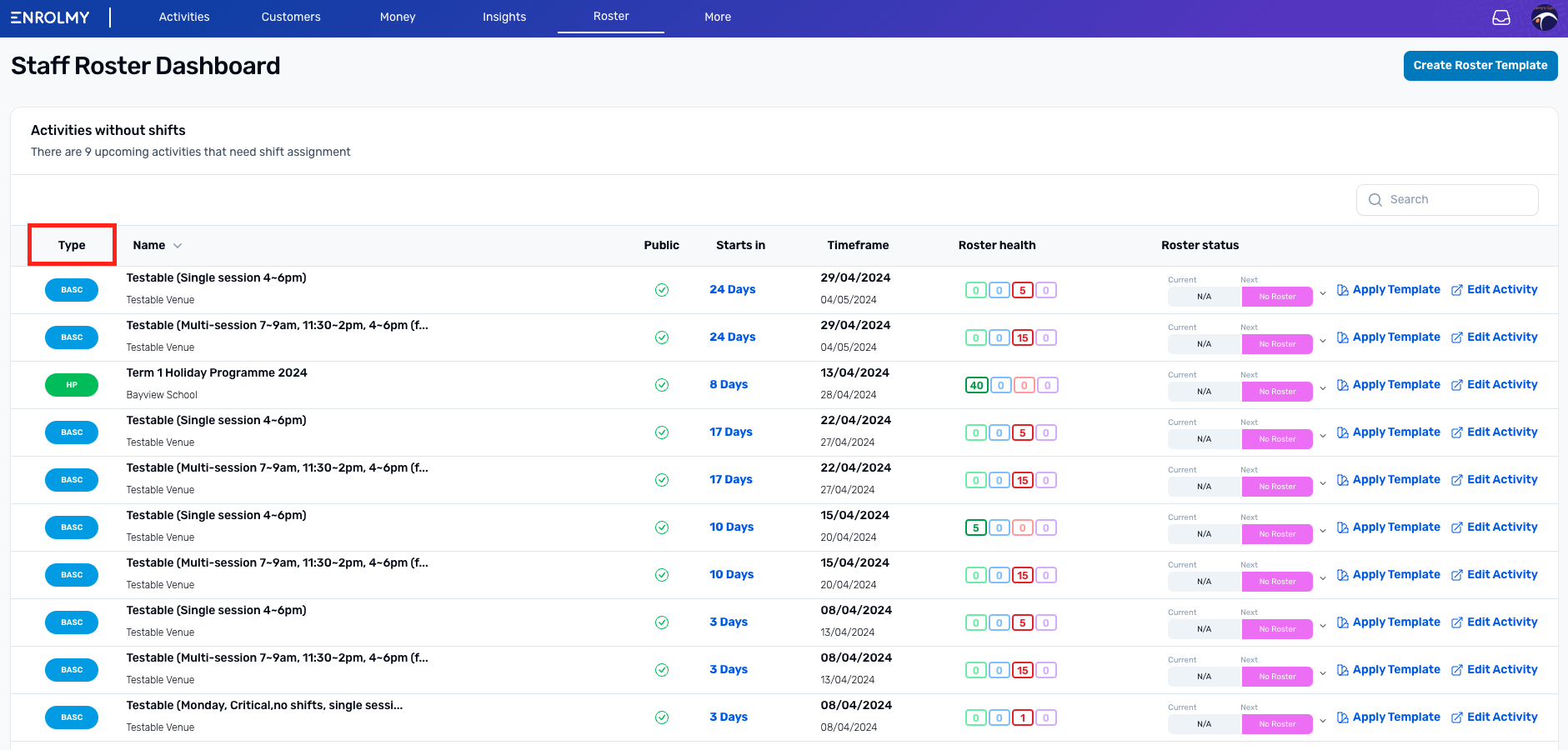This screenshot has width=1568, height=750.
Task: Click blue 0 health box for 22/04/2024 Single session
Action: point(999,432)
